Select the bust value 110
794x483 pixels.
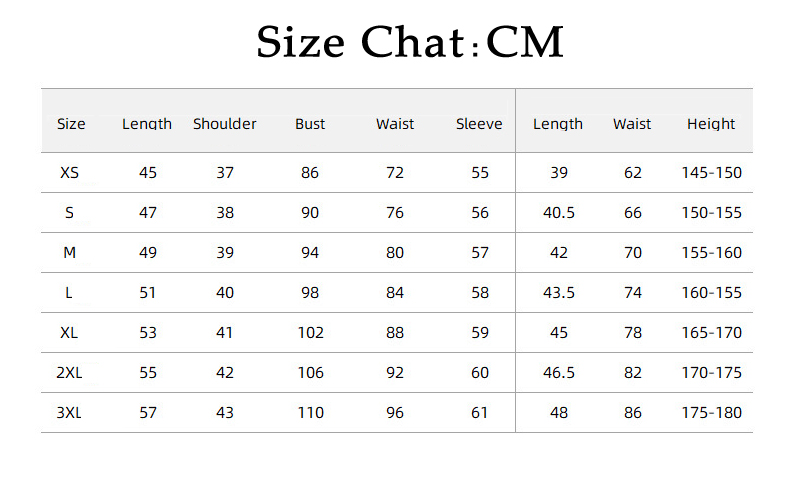pos(310,413)
